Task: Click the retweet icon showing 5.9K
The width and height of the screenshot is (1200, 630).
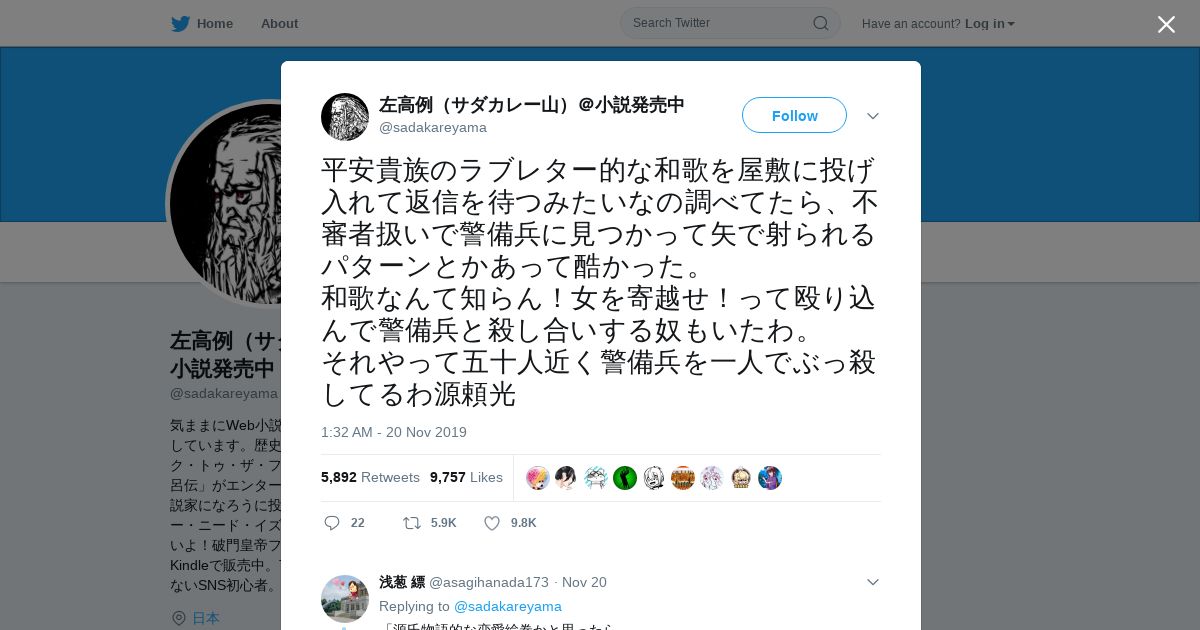Action: [x=411, y=523]
